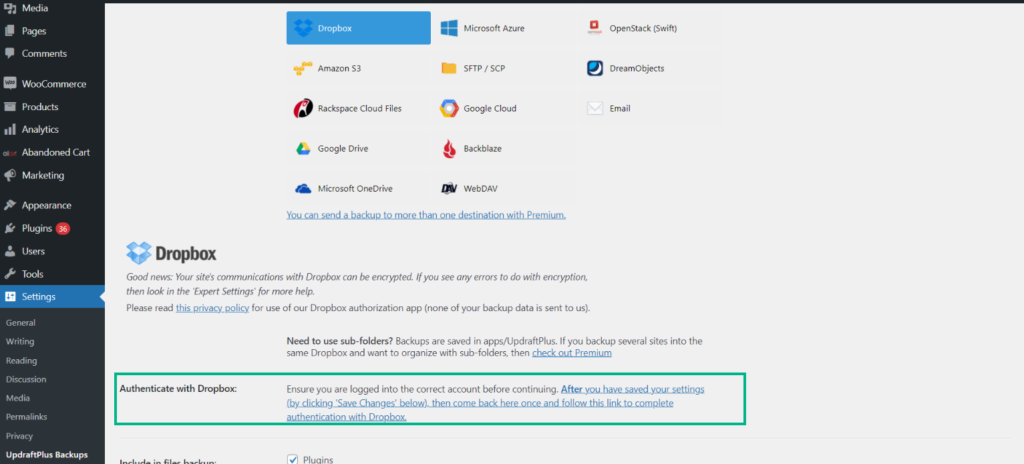The width and height of the screenshot is (1024, 464).
Task: Open the Tools menu
Action: pos(52,274)
